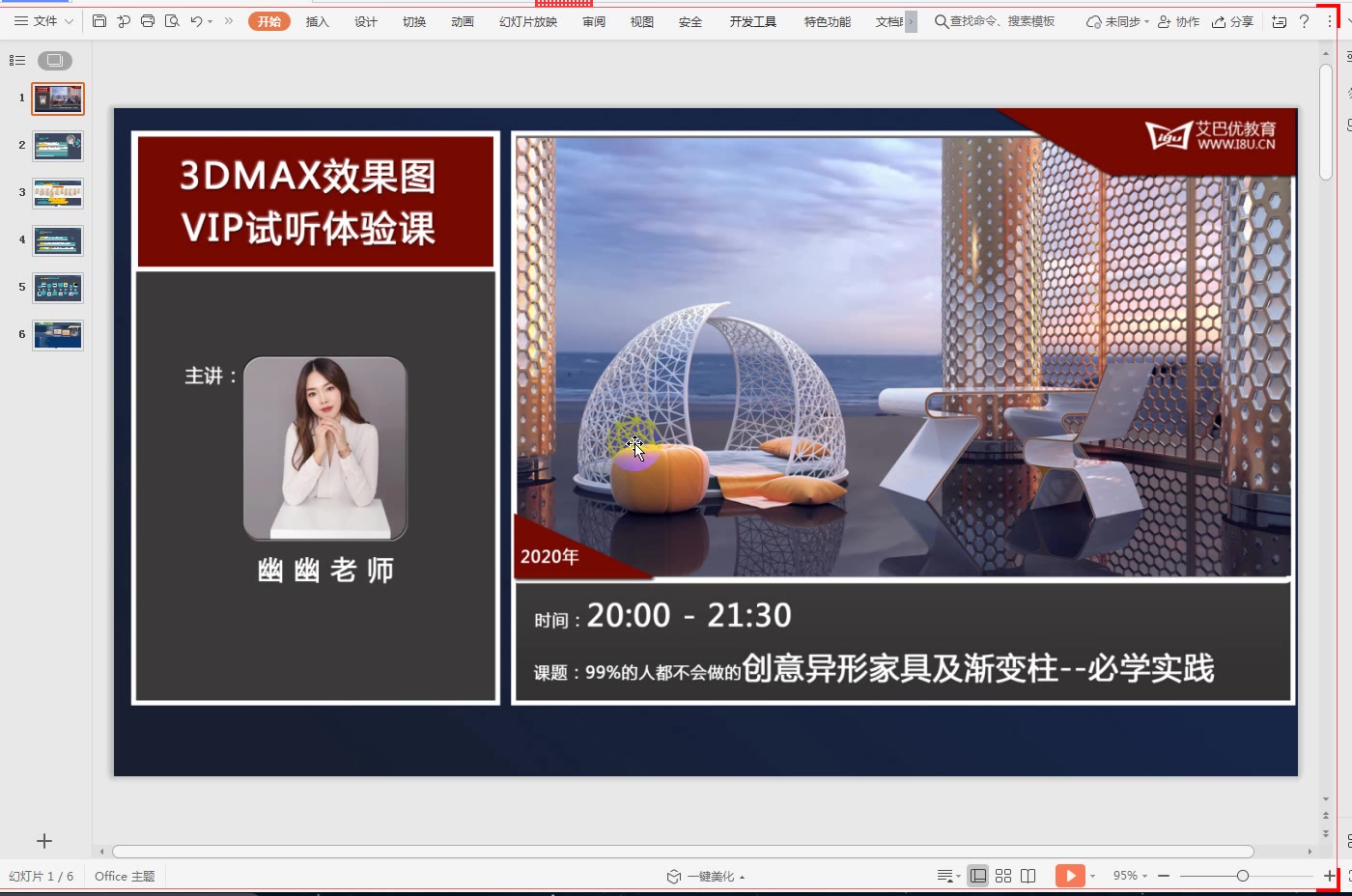
Task: Expand the slideshow play options dropdown
Action: (1092, 876)
